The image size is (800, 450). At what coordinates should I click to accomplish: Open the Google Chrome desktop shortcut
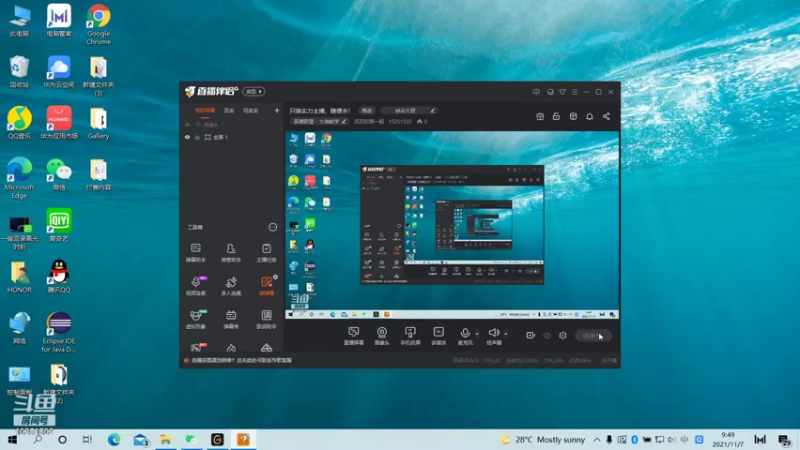(x=98, y=24)
